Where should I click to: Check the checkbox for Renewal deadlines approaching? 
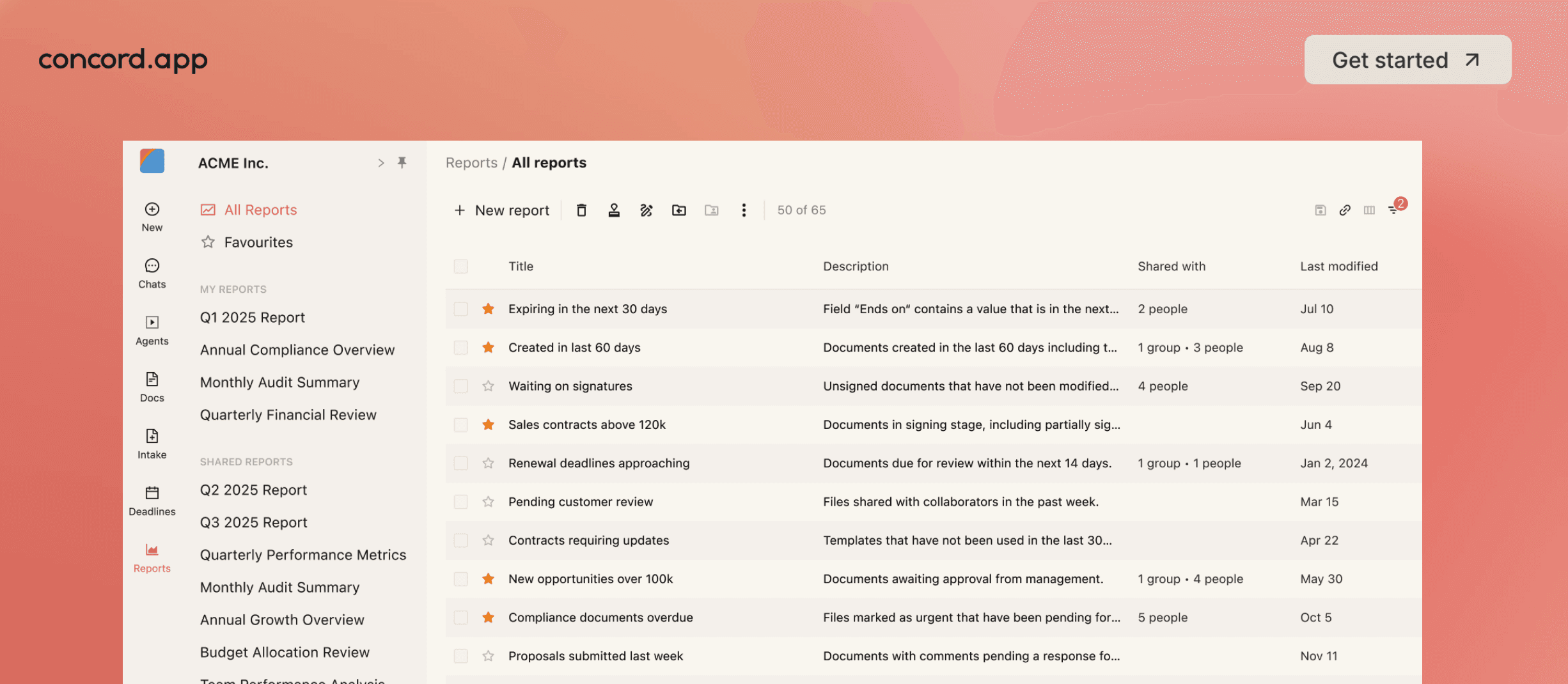[x=460, y=463]
